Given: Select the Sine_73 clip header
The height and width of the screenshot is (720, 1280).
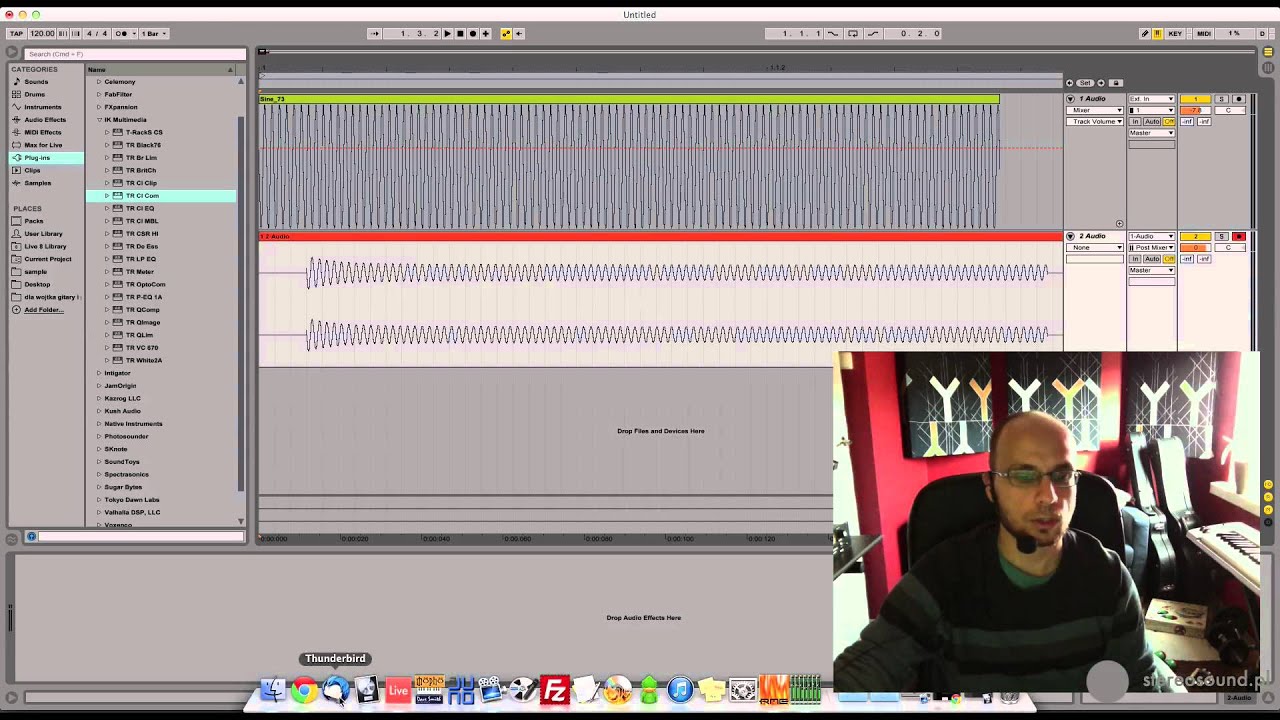Looking at the screenshot, I should 629,99.
